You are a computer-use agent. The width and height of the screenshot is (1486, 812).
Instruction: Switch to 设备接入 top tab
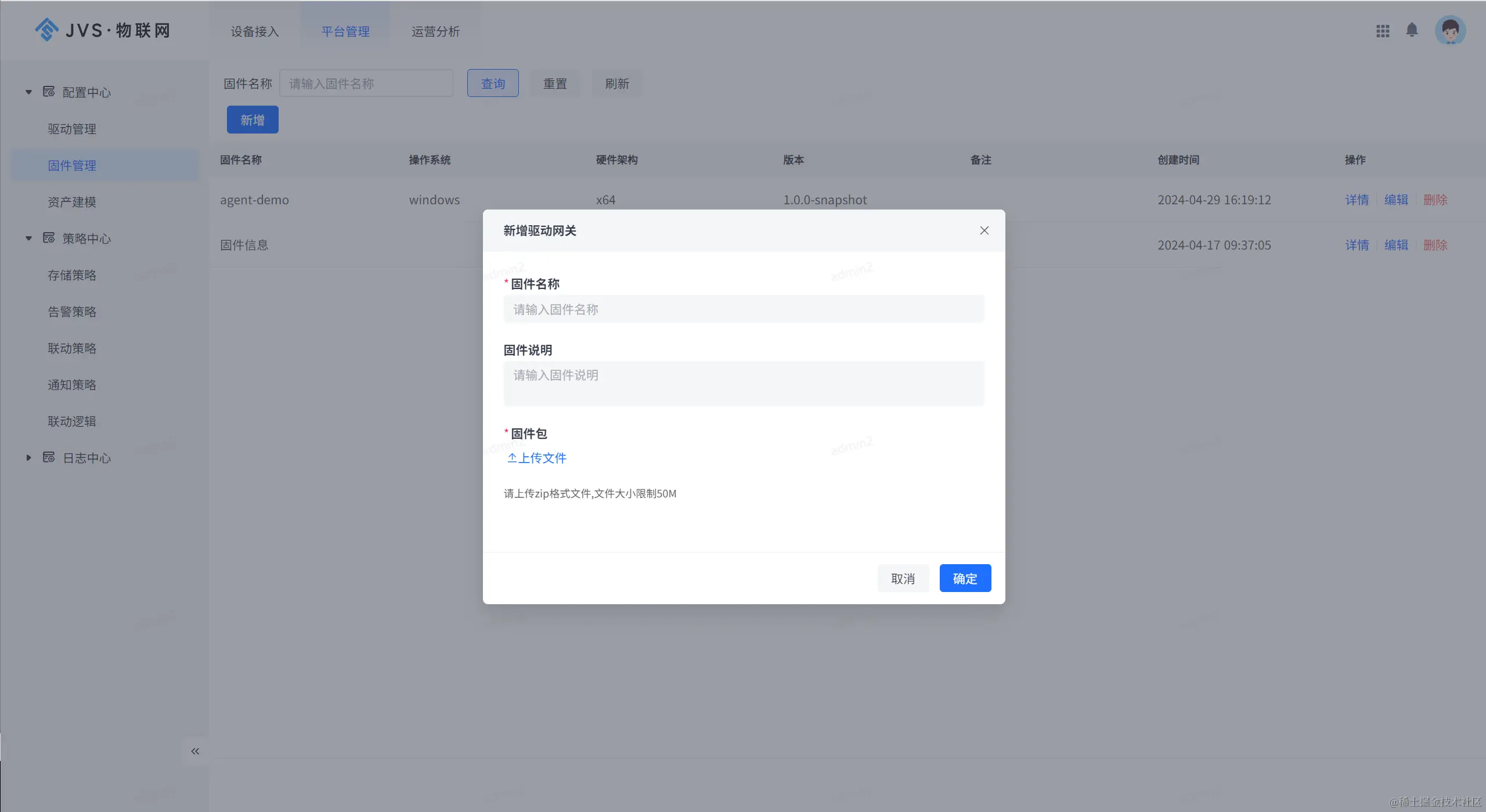(255, 31)
